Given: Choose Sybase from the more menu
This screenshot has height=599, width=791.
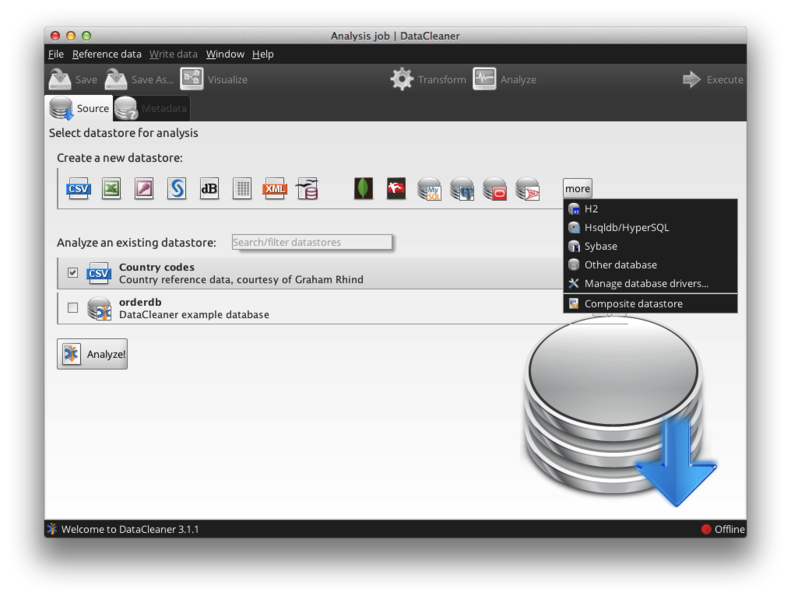Looking at the screenshot, I should pos(650,246).
